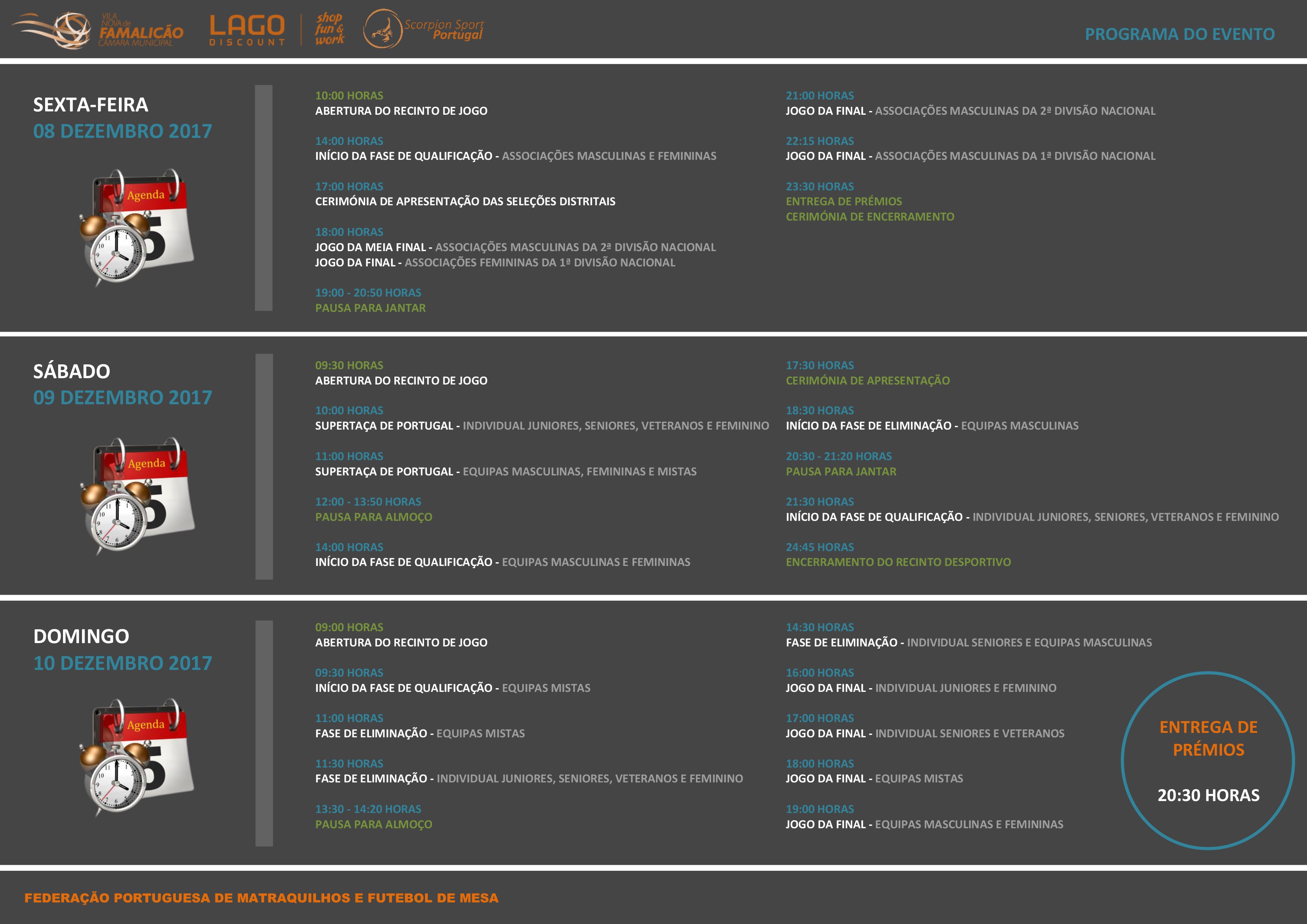
Task: Click the Jogo da Final Equipas Mistas line
Action: (874, 779)
